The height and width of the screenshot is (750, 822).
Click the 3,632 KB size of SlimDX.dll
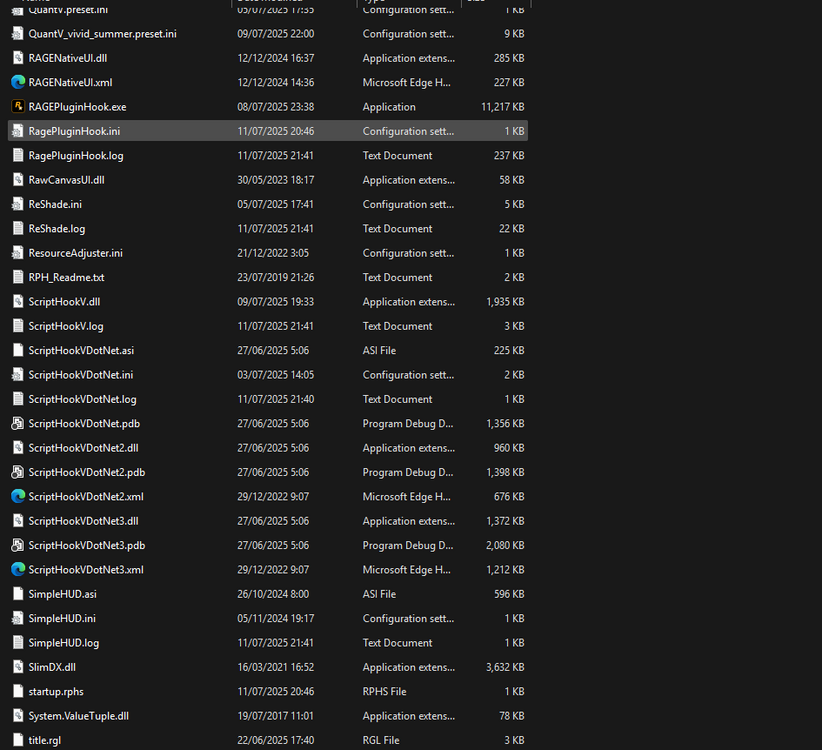coord(505,667)
